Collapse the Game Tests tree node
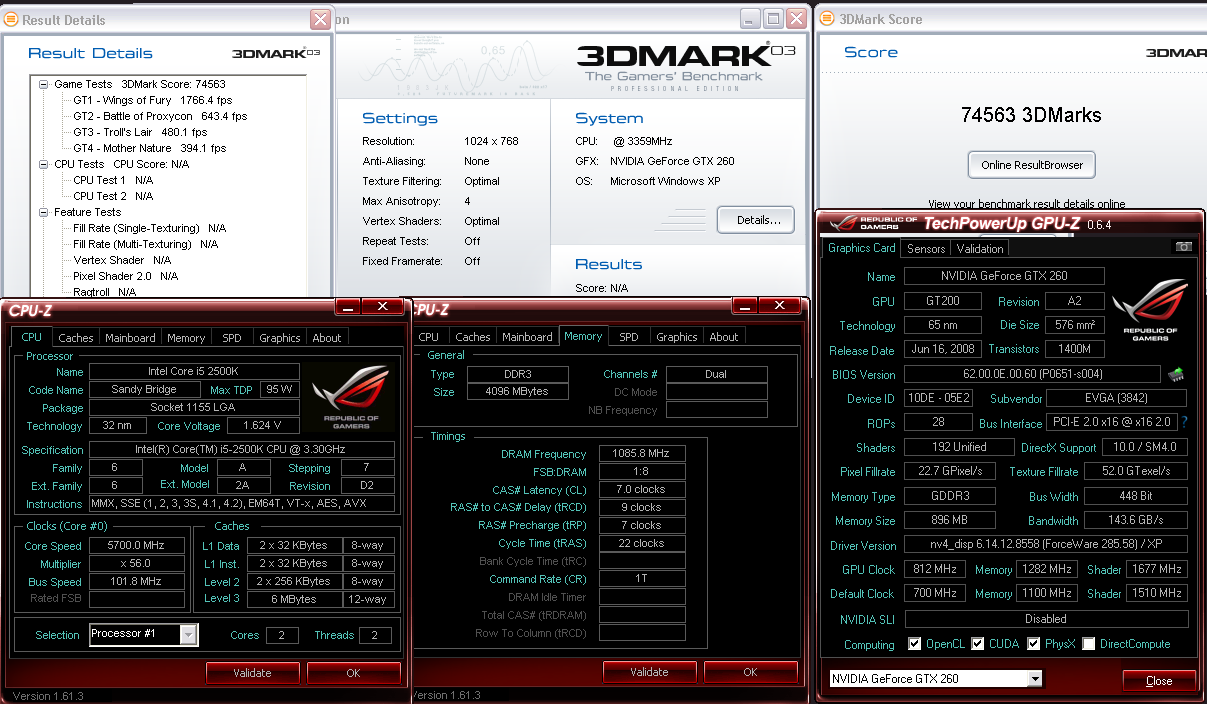The image size is (1207, 704). [44, 85]
